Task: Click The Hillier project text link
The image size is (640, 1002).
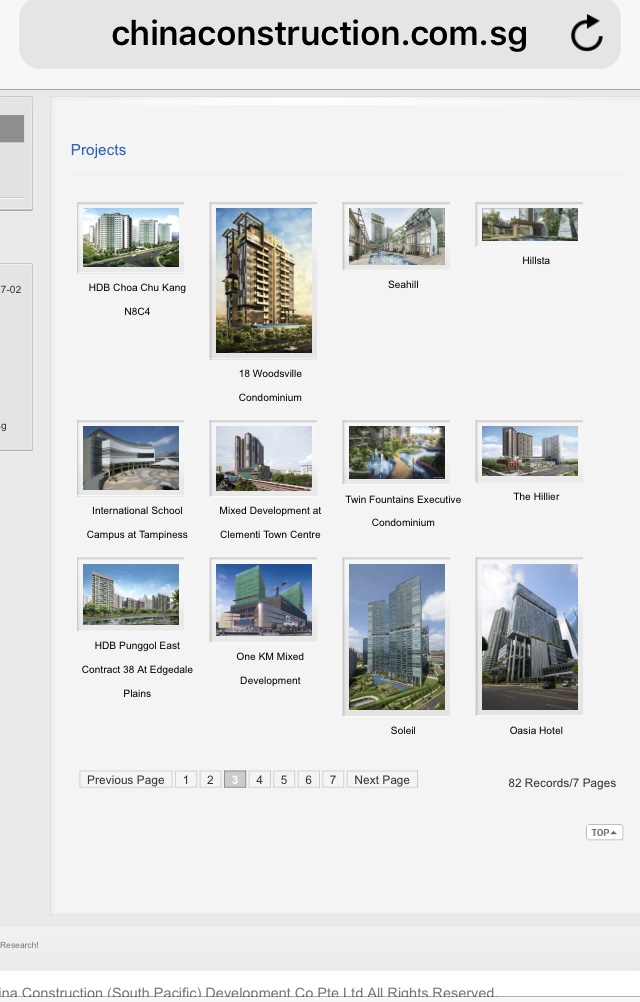Action: 536,497
